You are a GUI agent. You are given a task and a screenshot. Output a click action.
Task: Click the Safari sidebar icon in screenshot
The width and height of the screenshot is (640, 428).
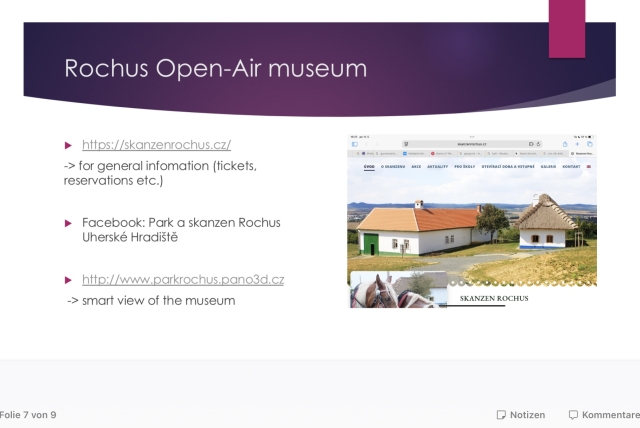tap(354, 144)
